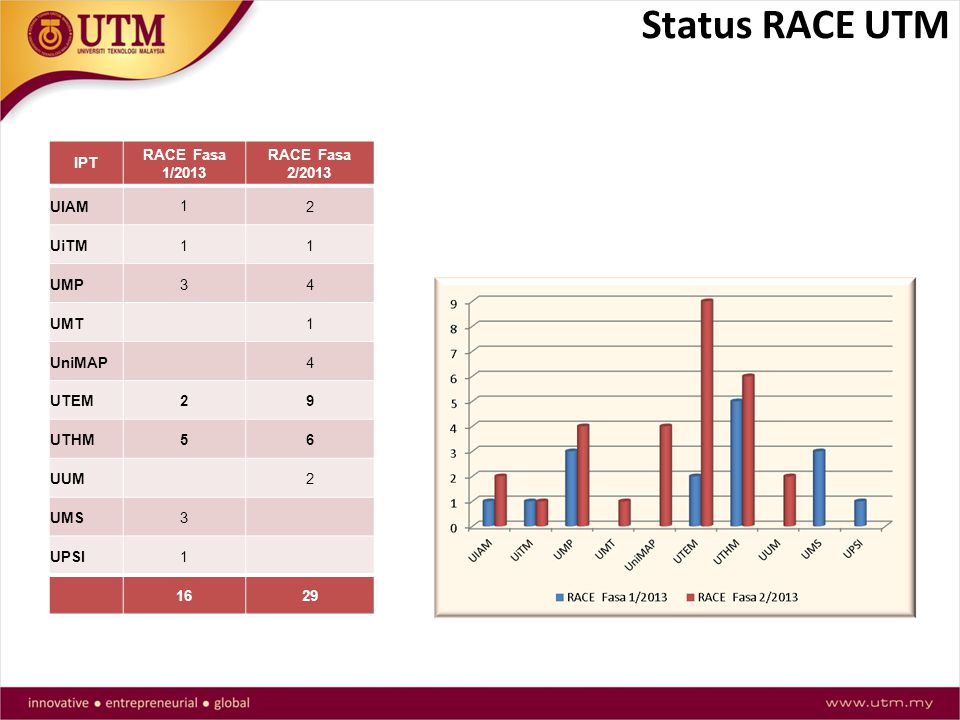
Task: Select UTHM Fasa 2 value 6 in table
Action: (x=310, y=440)
